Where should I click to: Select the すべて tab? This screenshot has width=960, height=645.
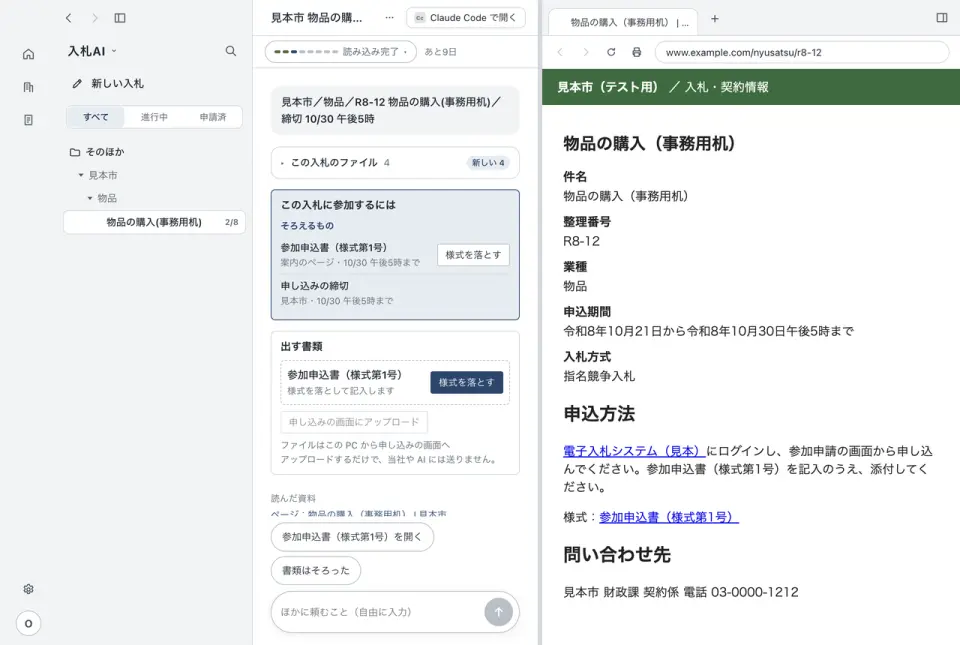tap(96, 117)
